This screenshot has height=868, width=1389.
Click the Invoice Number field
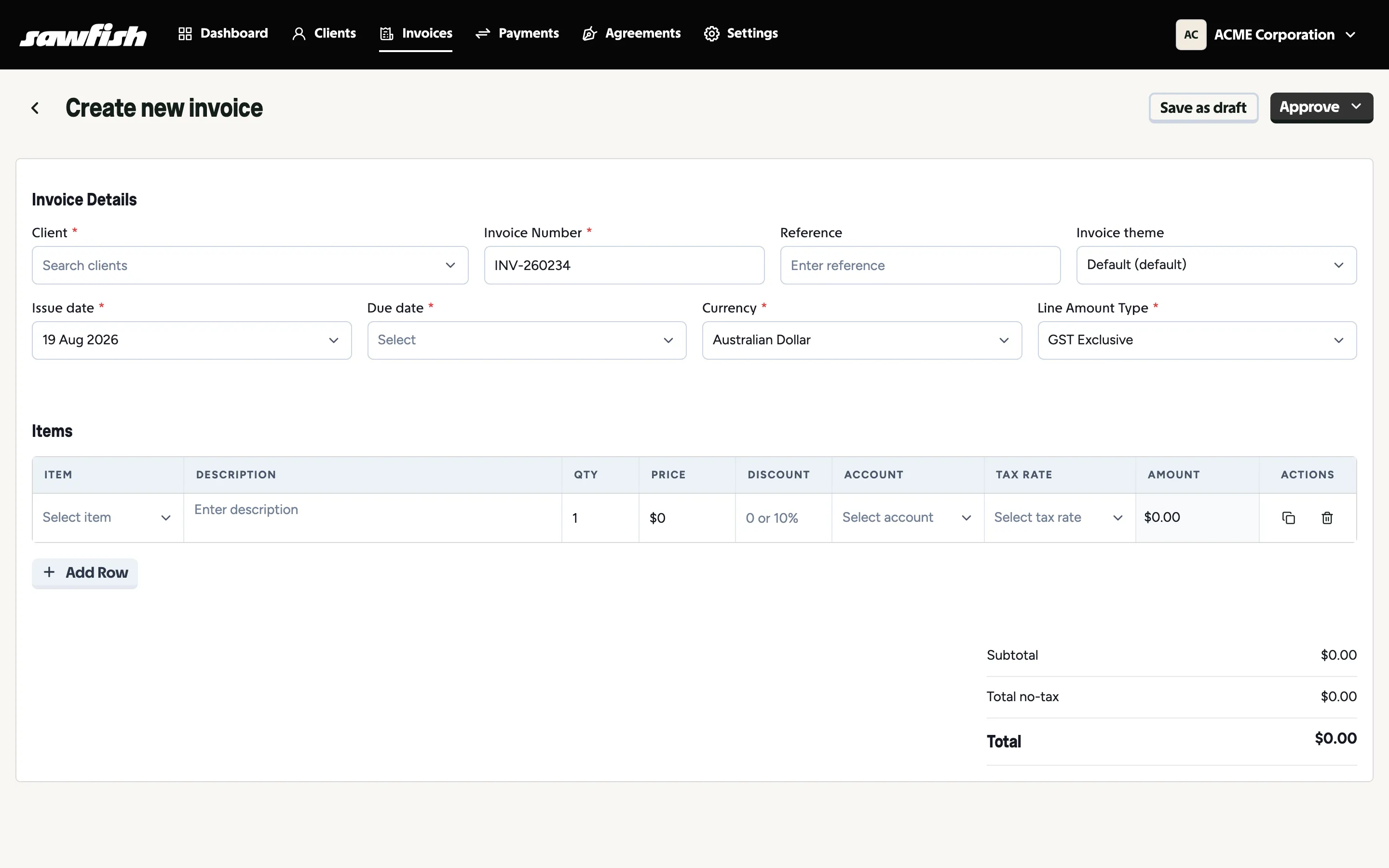tap(624, 265)
